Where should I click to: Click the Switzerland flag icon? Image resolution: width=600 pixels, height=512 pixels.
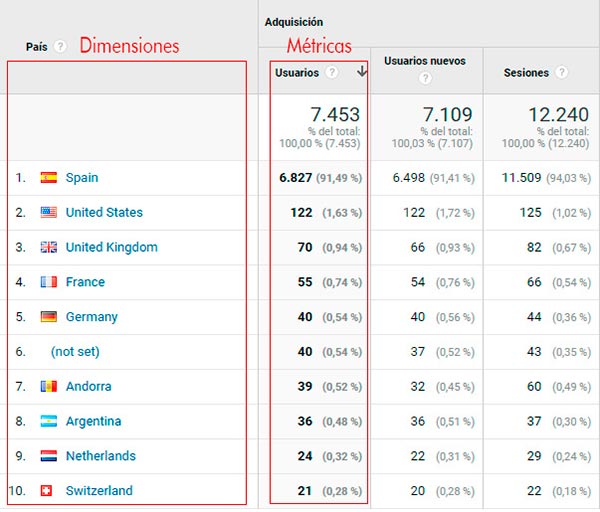point(46,491)
